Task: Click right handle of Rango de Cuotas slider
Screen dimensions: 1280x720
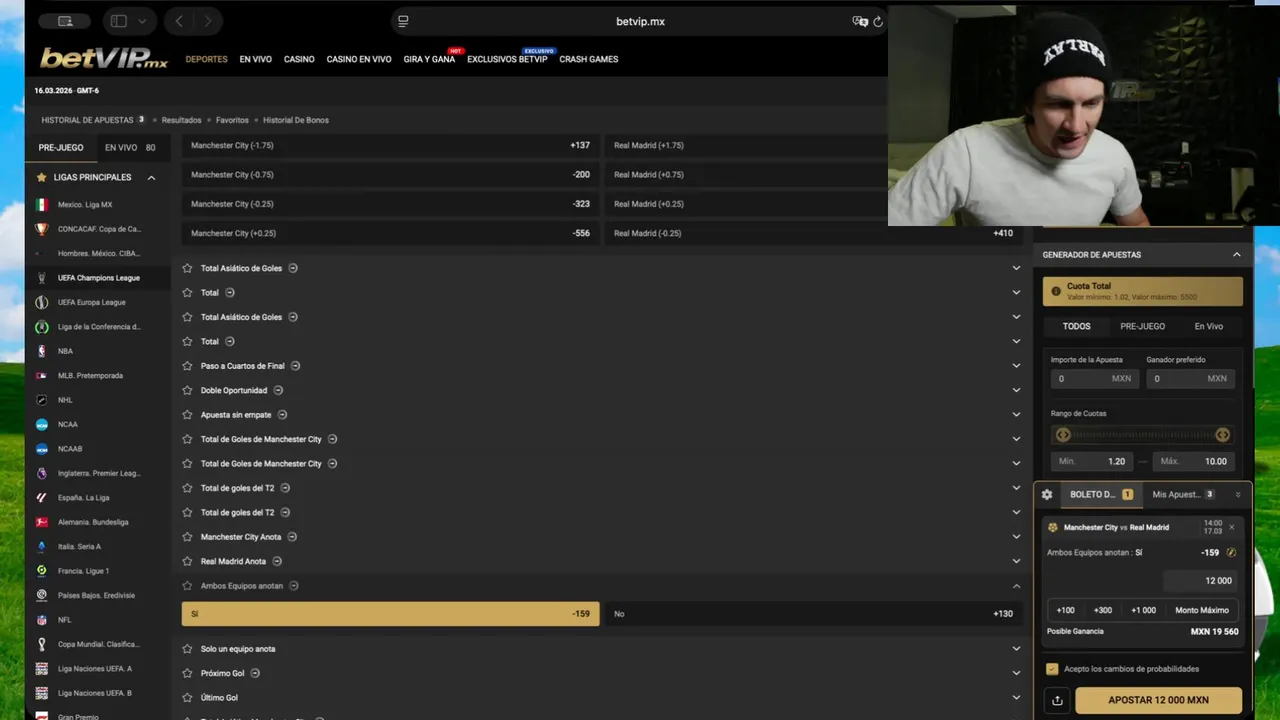Action: point(1222,435)
